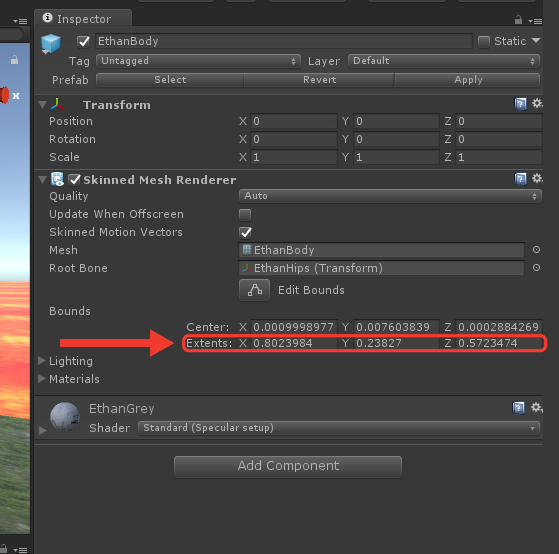Click the Scale X field
The image size is (559, 554).
[x=294, y=157]
